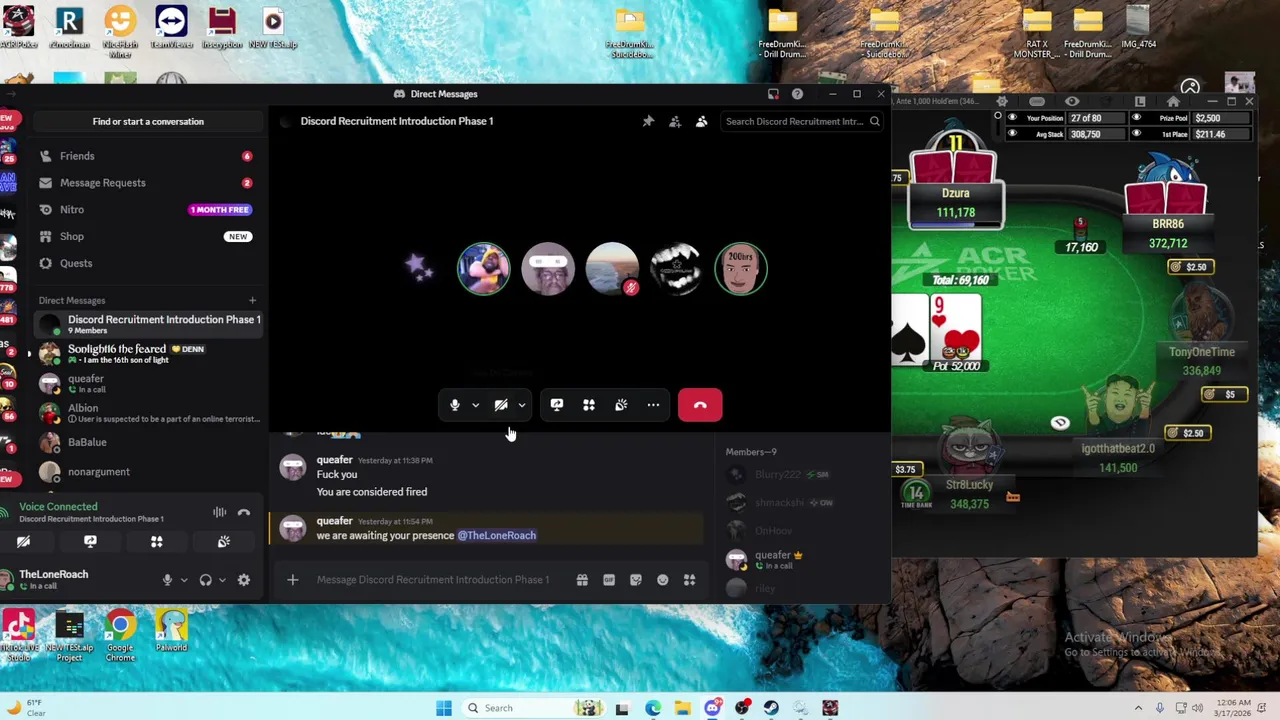The height and width of the screenshot is (720, 1280).
Task: Open Nitro page in sidebar
Action: pos(148,210)
